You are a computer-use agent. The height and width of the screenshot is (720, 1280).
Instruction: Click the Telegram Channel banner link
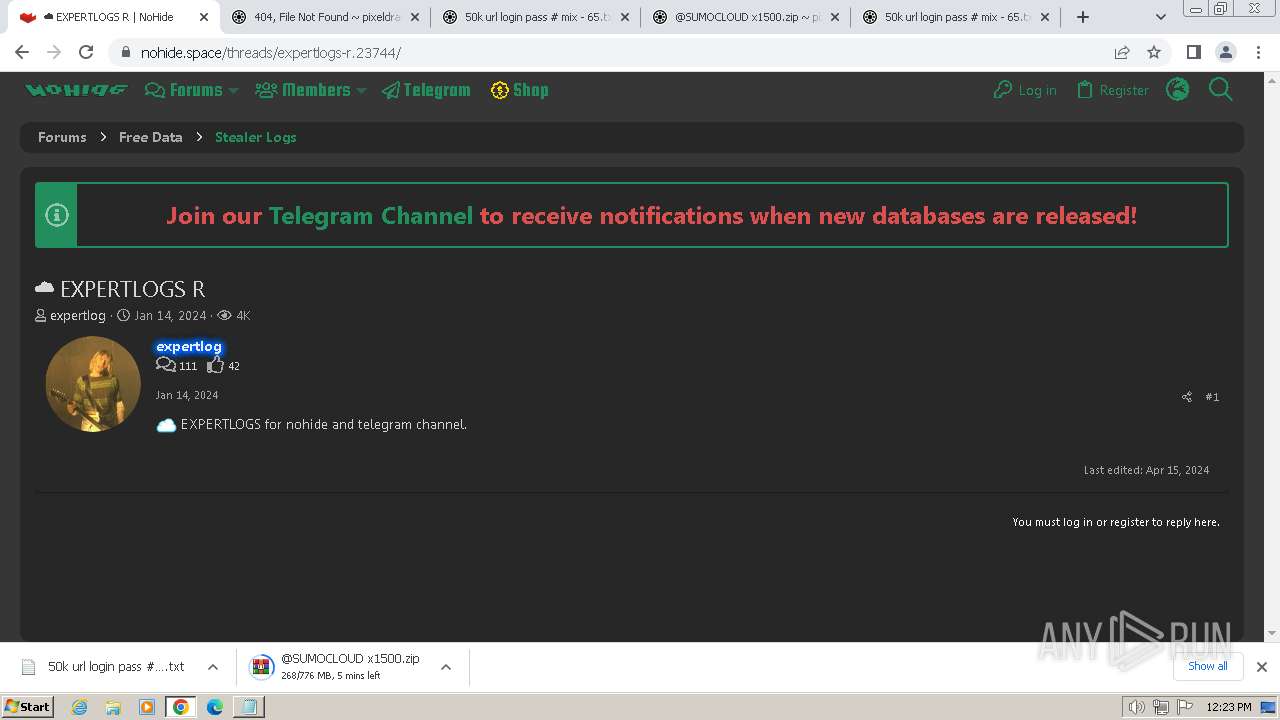point(371,215)
